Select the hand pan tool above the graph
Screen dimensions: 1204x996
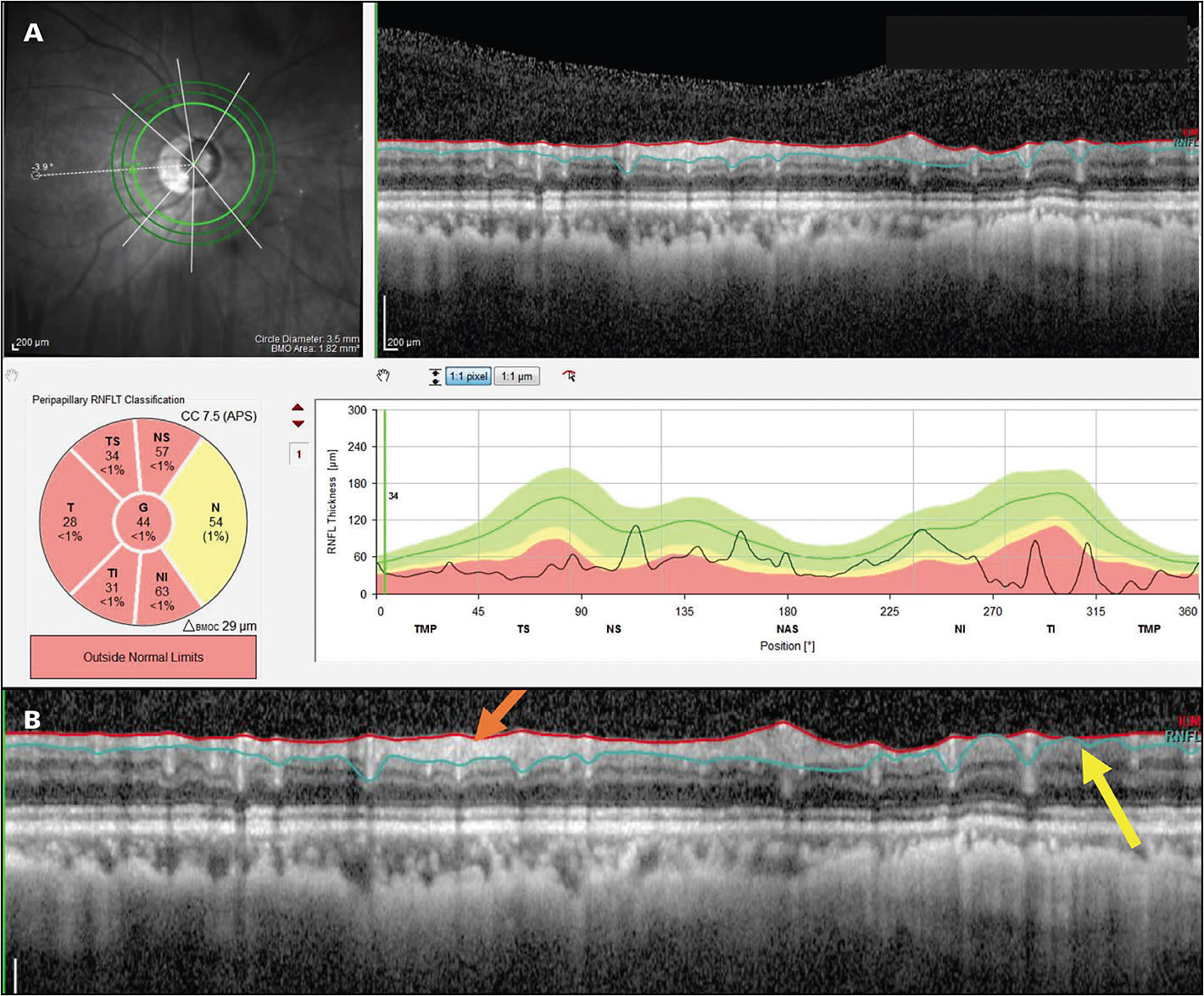click(383, 376)
